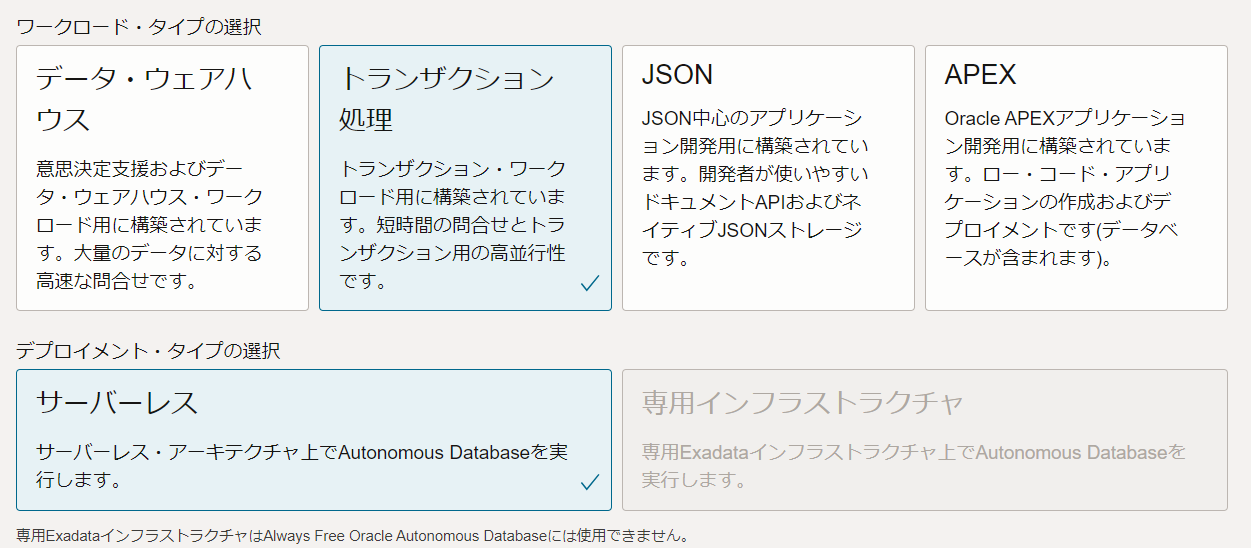Screen dimensions: 1251x548
Task: Click the APEX card's Oracle APEX description
Action: (1065, 188)
